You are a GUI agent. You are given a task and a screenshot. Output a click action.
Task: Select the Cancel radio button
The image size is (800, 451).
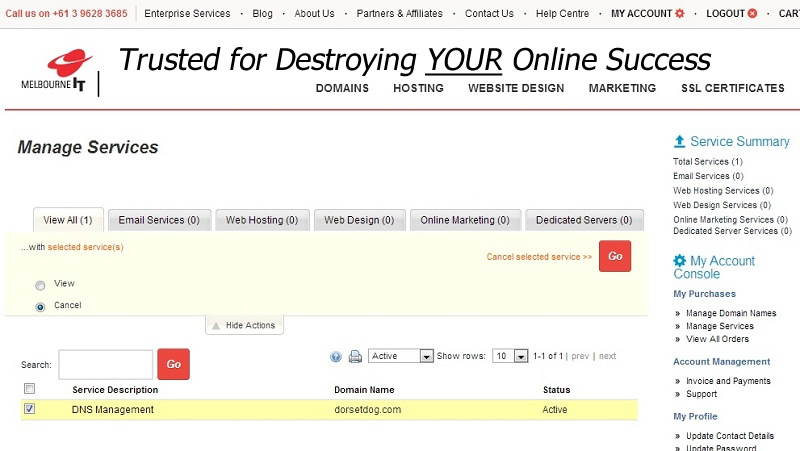point(40,307)
